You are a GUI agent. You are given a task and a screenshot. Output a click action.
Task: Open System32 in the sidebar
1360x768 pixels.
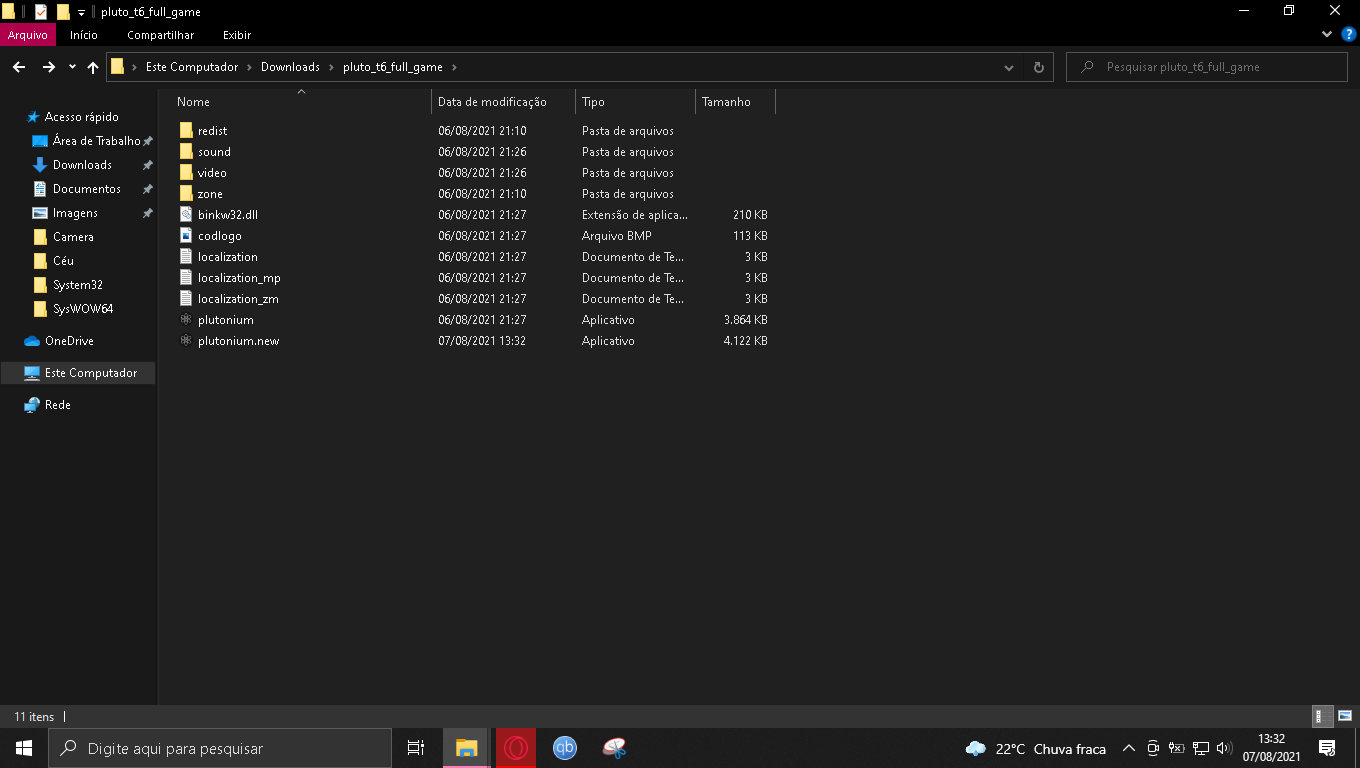[77, 285]
